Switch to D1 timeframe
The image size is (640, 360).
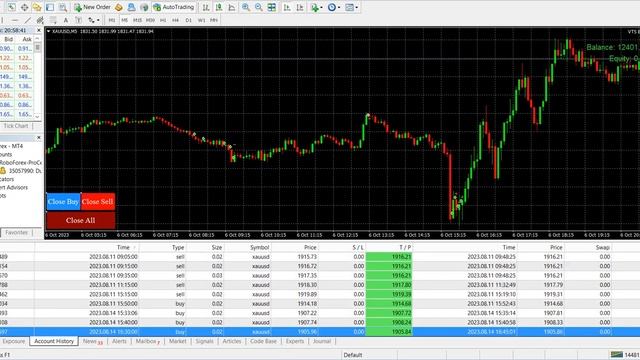point(188,20)
